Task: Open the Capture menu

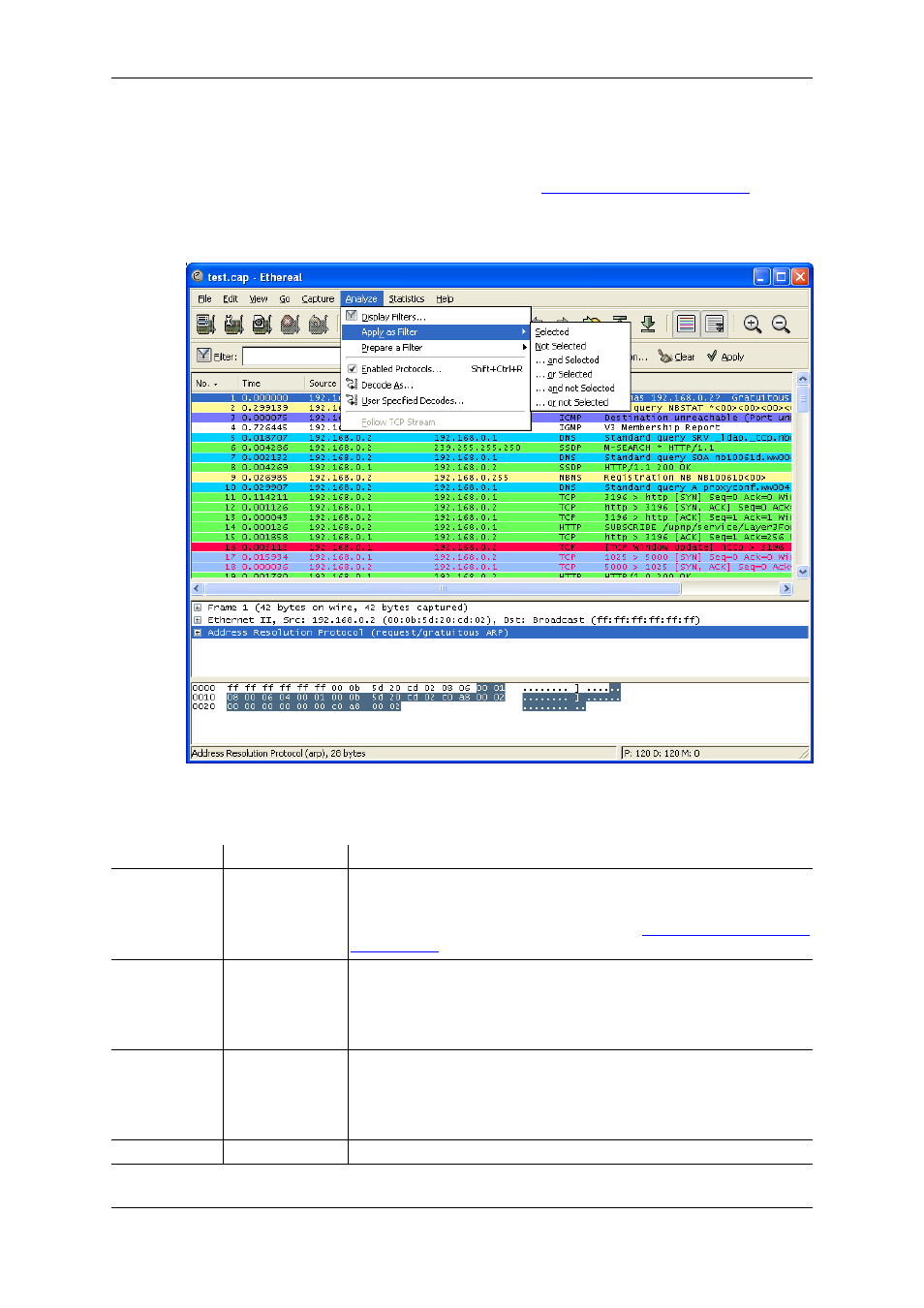Action: click(318, 298)
